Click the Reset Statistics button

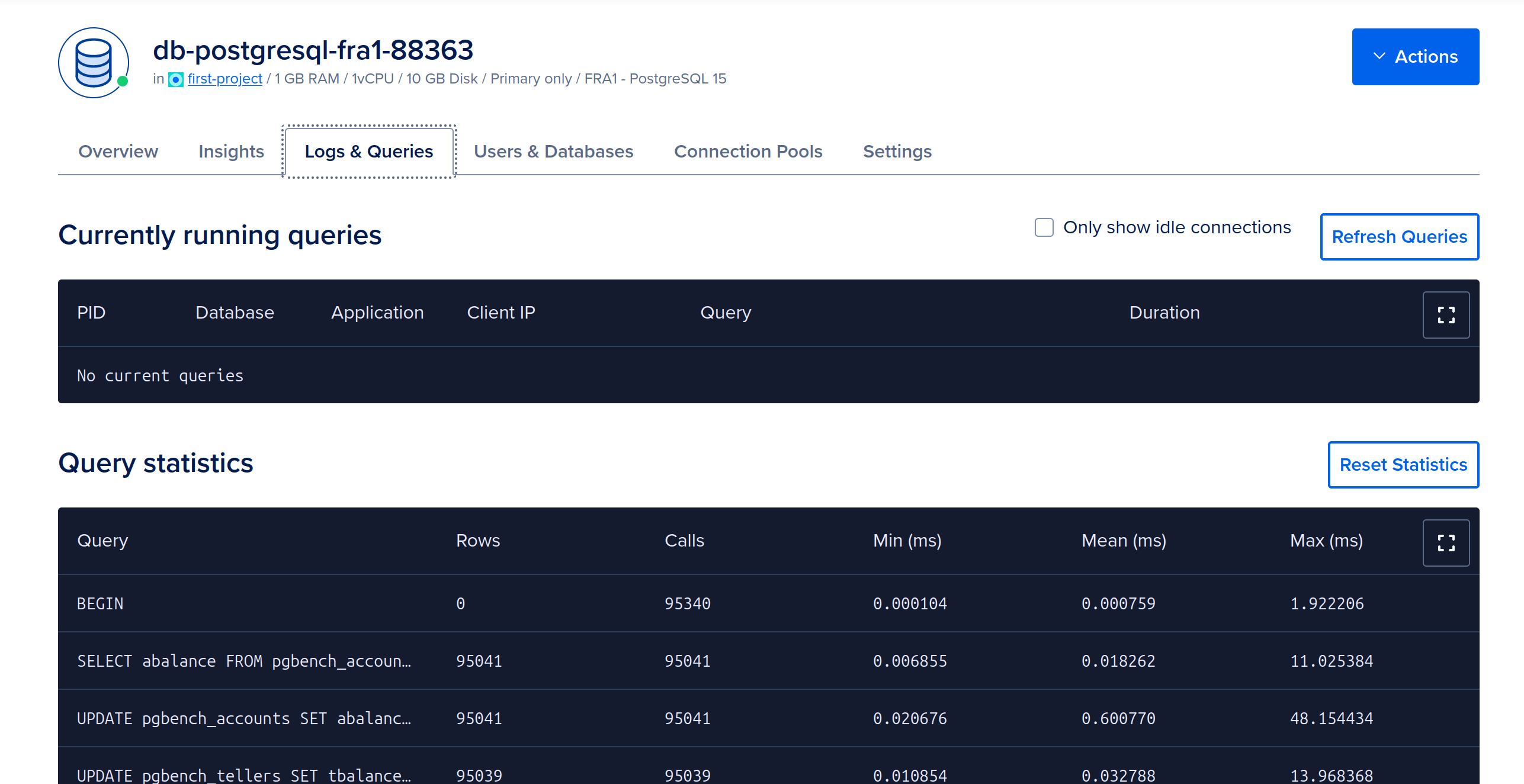[x=1403, y=464]
